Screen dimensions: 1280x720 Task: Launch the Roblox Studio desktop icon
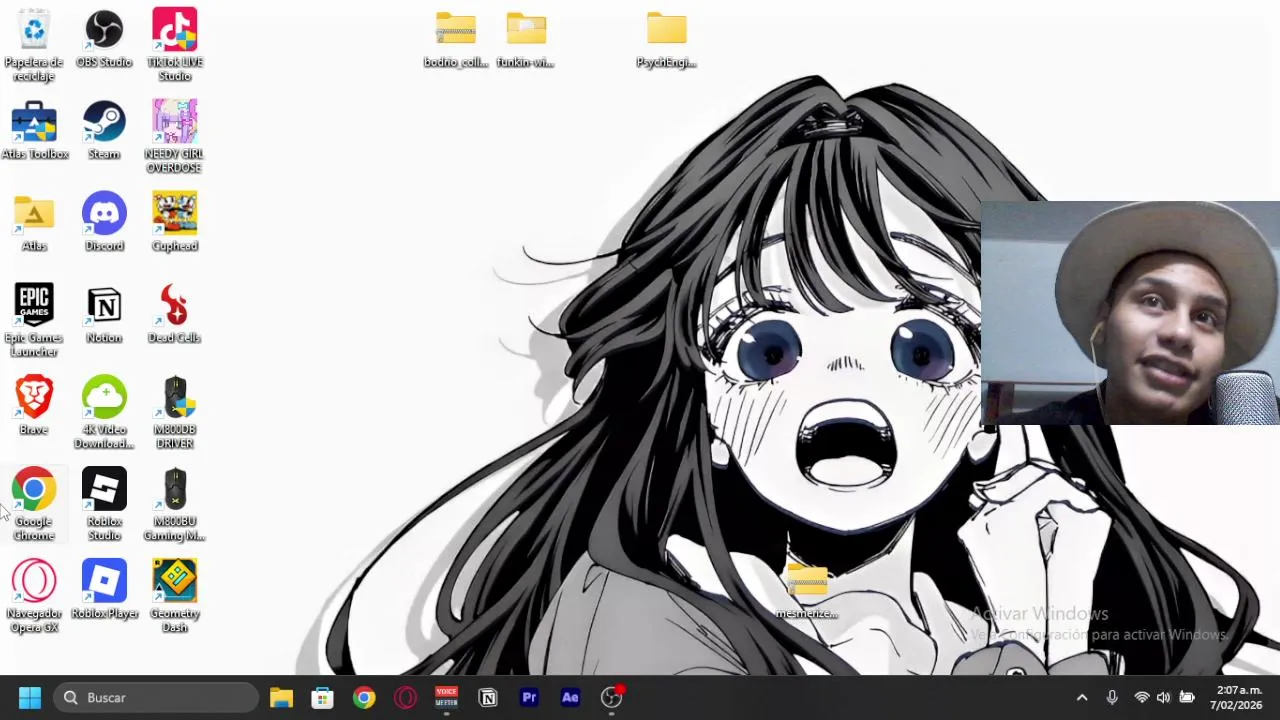[104, 505]
